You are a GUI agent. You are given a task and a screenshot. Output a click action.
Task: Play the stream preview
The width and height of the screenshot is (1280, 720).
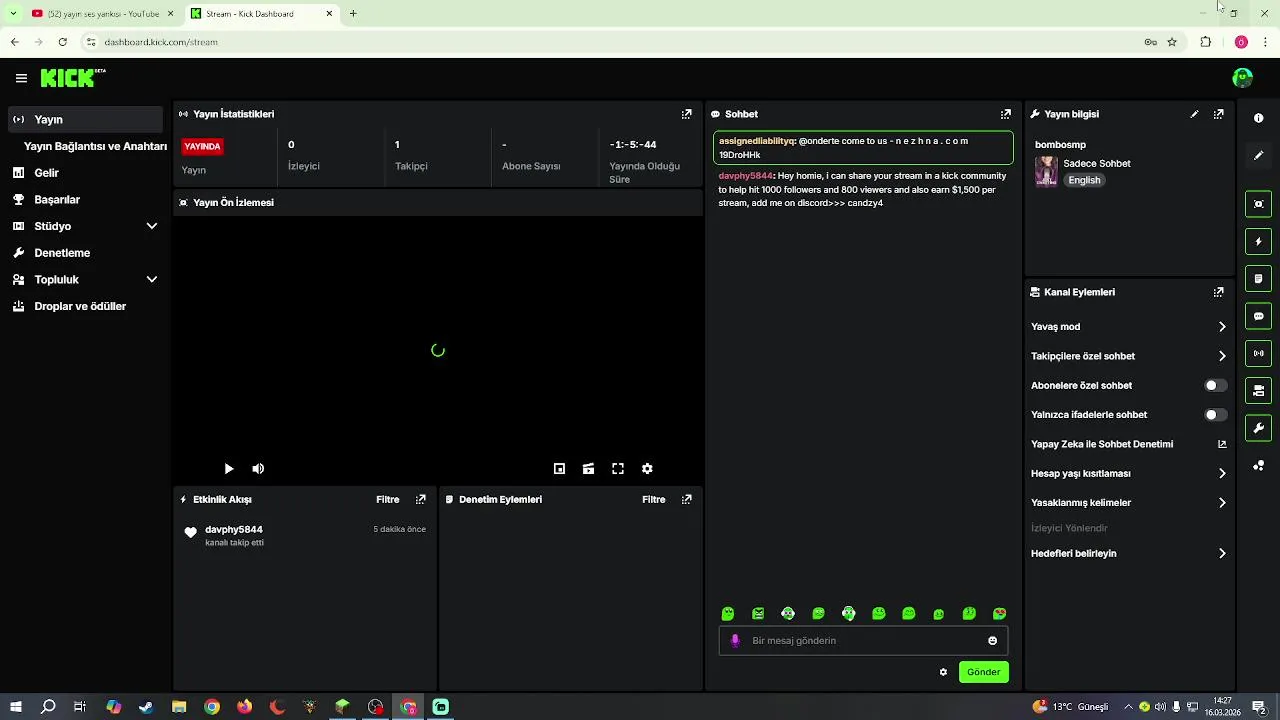tap(229, 468)
